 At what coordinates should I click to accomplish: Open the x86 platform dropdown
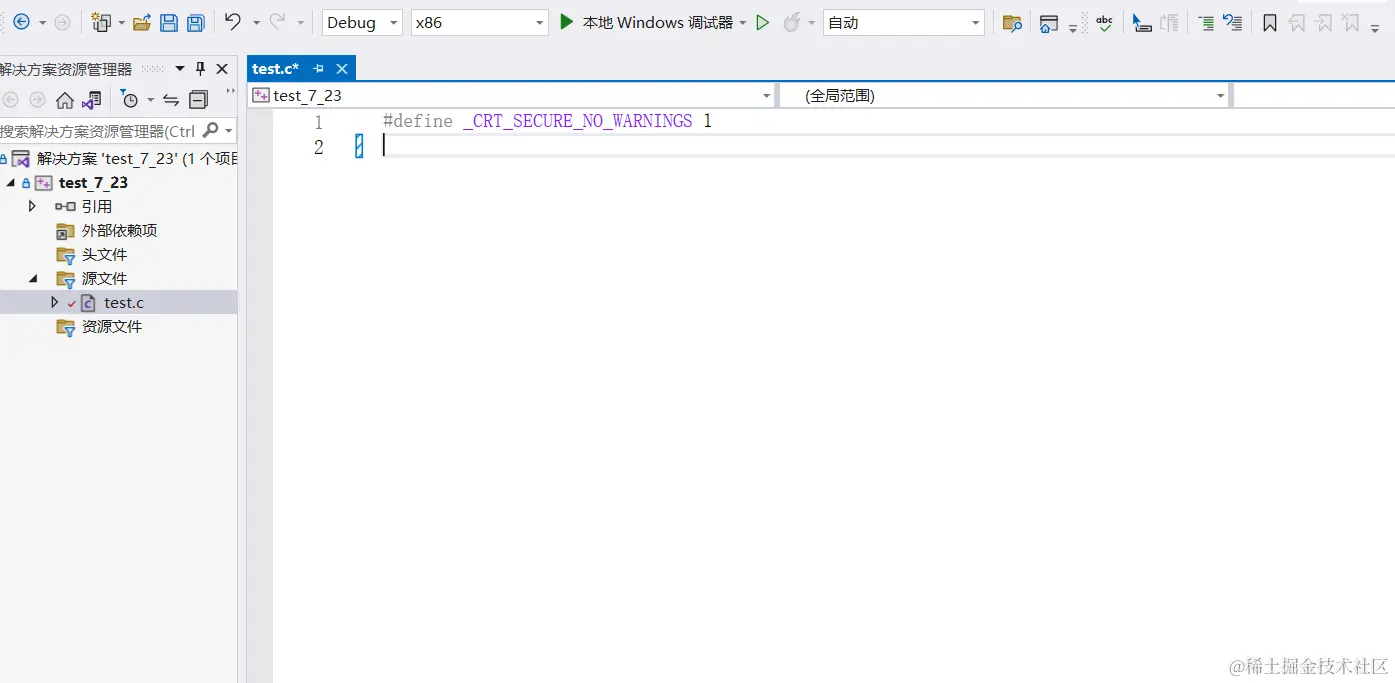540,22
